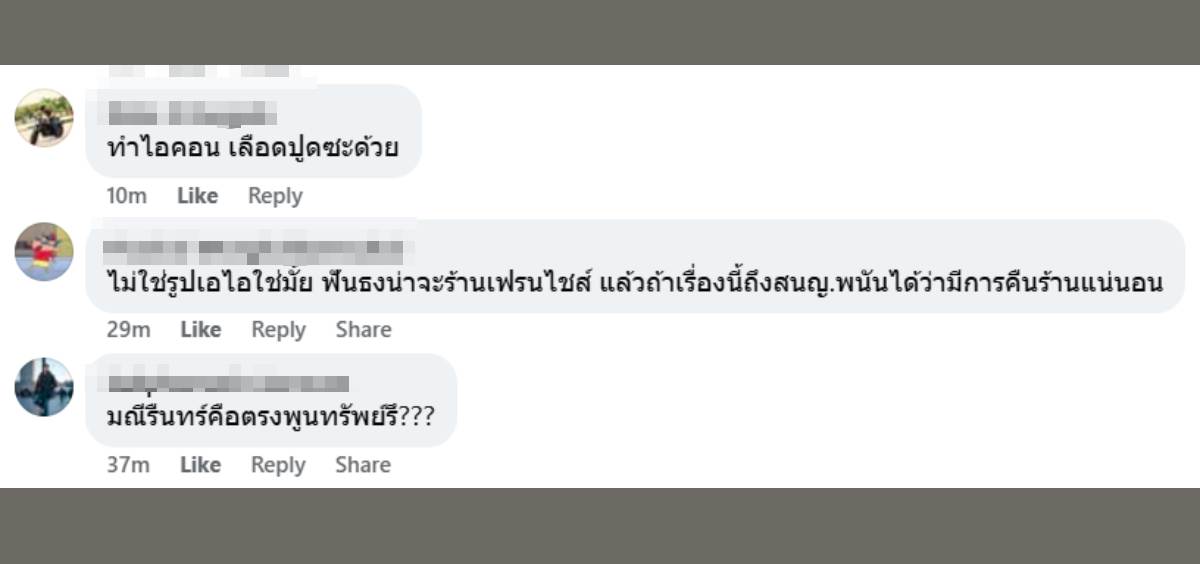1200x564 pixels.
Task: Open profile picture of the 10m commenter
Action: [44, 118]
